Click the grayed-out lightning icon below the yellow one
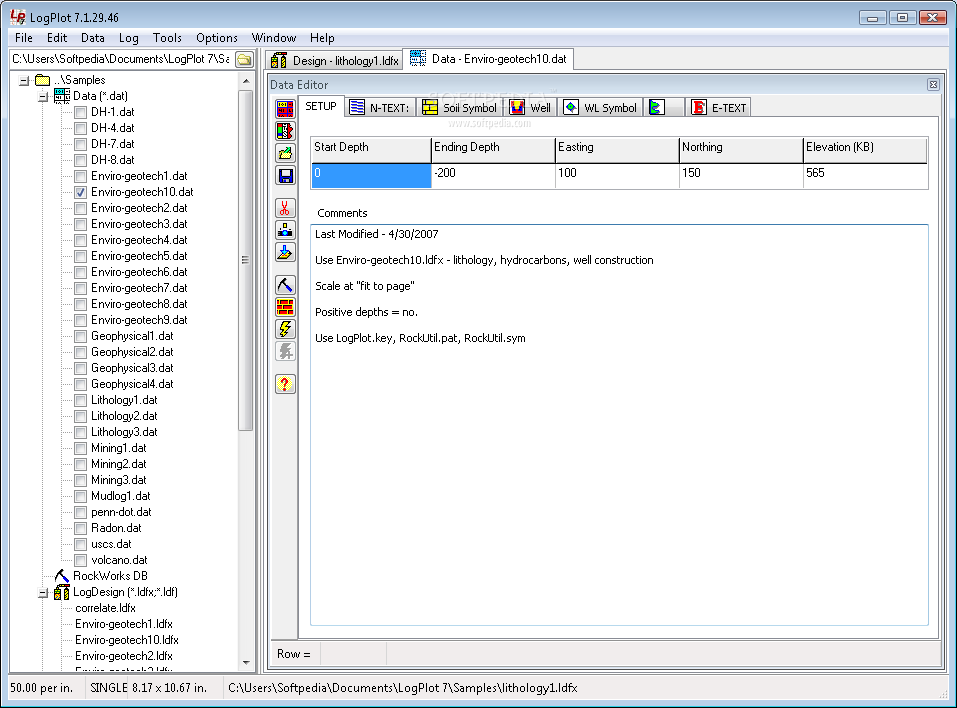Viewport: 957px width, 708px height. pos(285,351)
